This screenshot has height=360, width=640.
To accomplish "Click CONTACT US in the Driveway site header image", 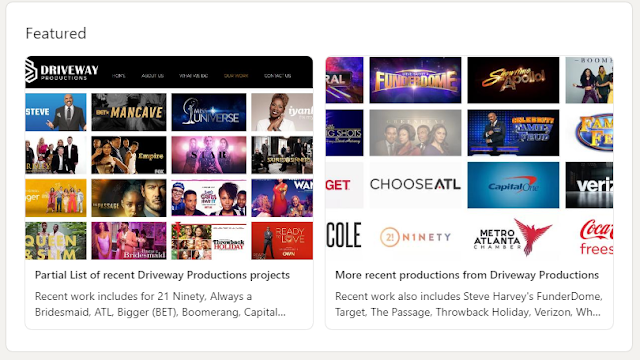I will [x=278, y=76].
